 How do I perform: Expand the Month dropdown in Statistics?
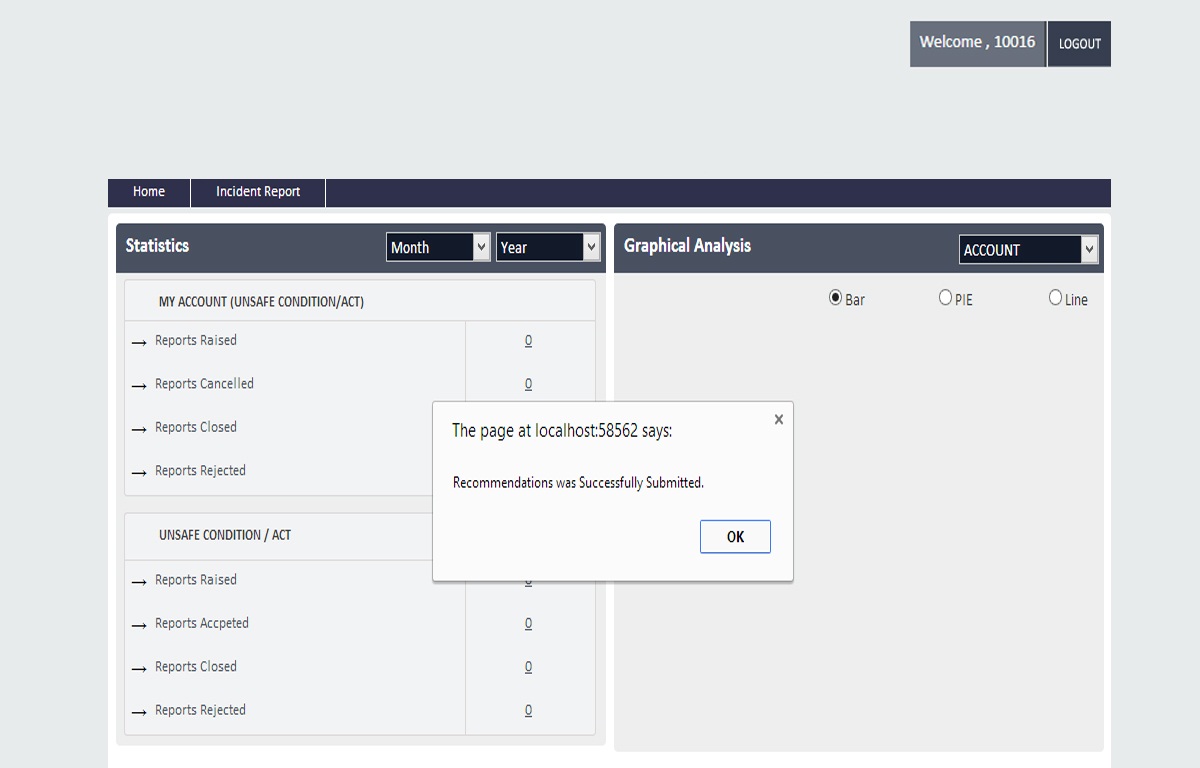438,247
